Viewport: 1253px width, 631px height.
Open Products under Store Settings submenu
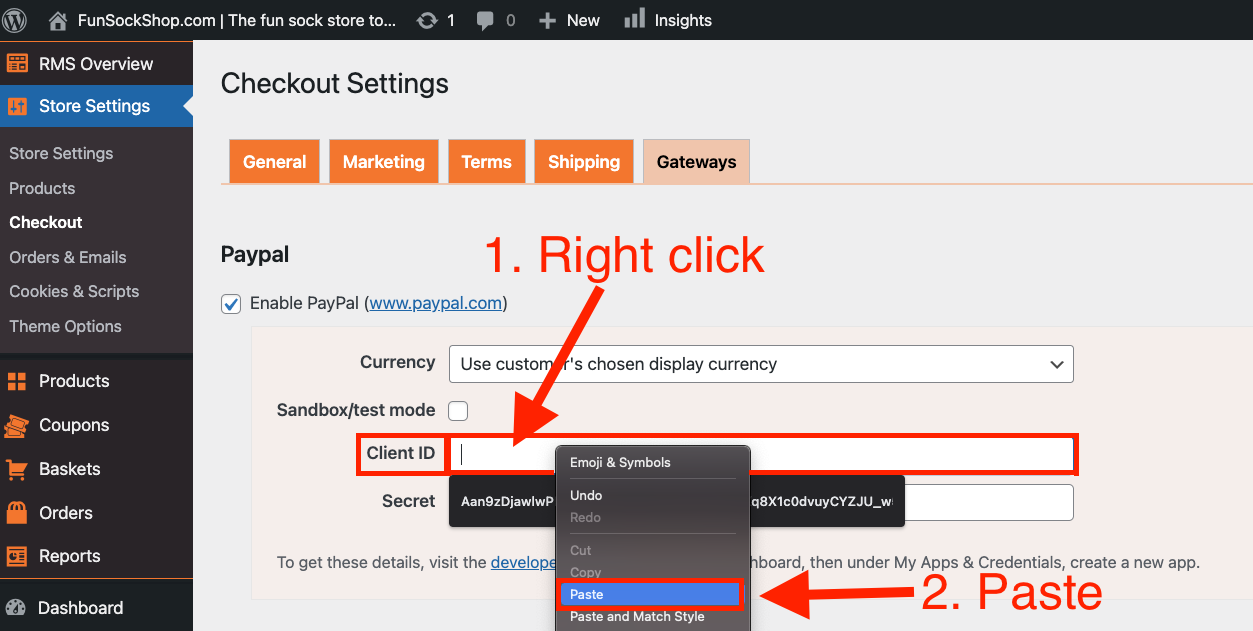[x=42, y=188]
